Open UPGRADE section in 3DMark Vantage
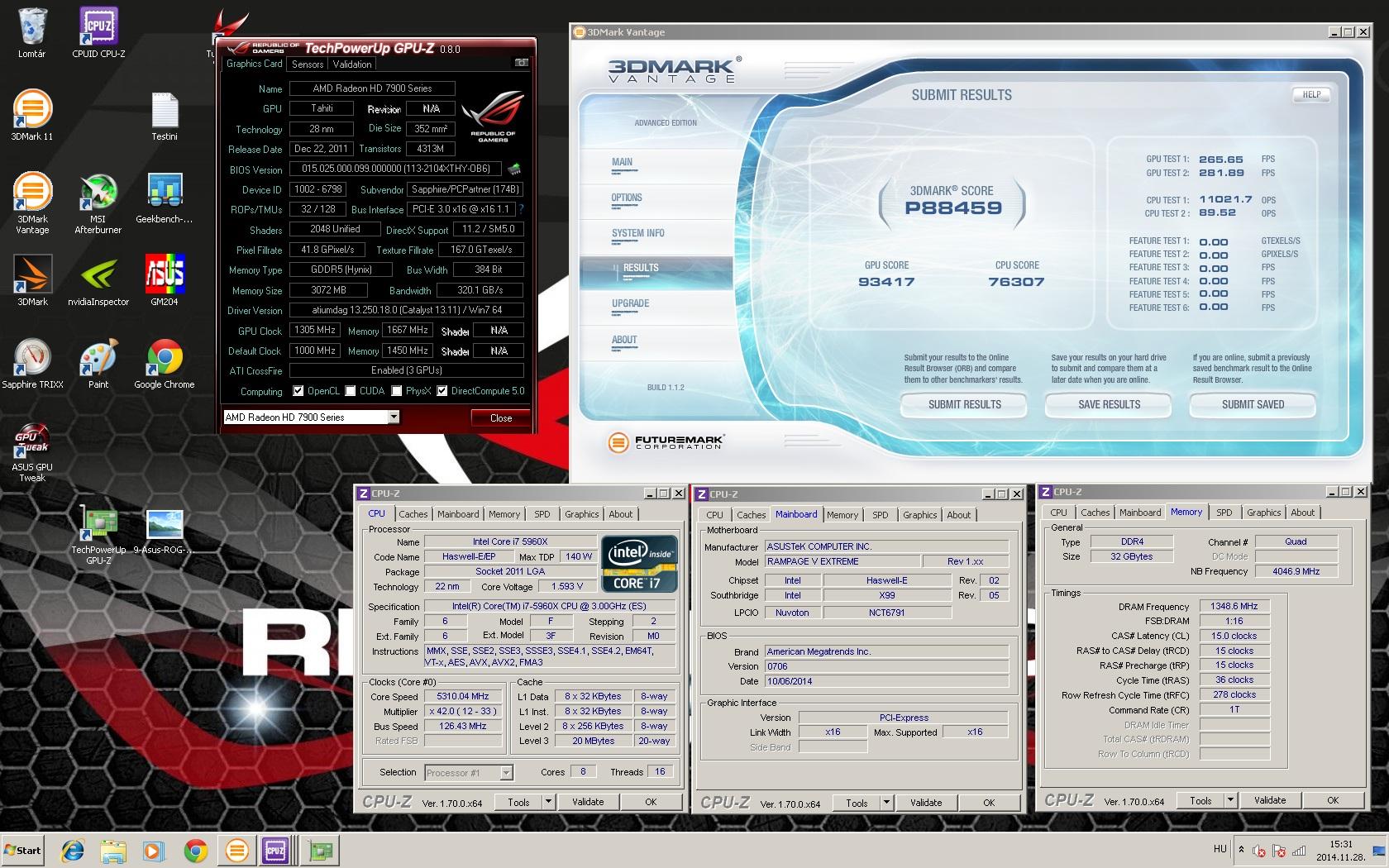 coord(630,303)
